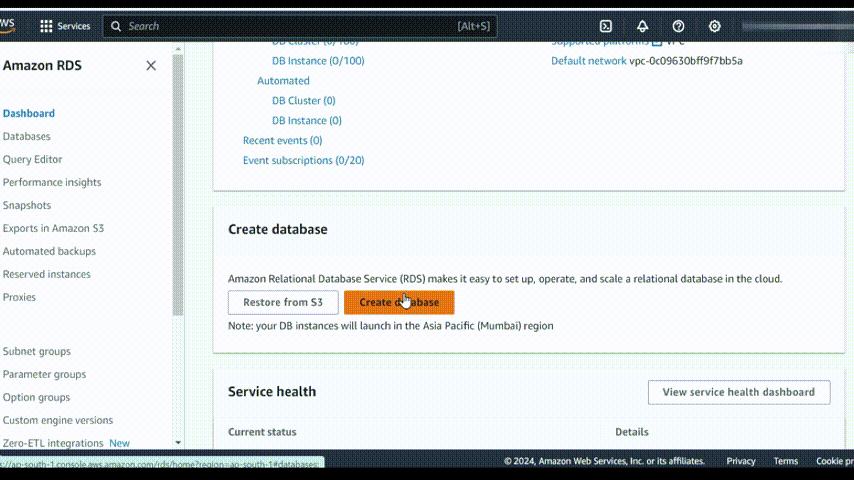Open the help question mark icon
This screenshot has width=854, height=480.
point(678,26)
